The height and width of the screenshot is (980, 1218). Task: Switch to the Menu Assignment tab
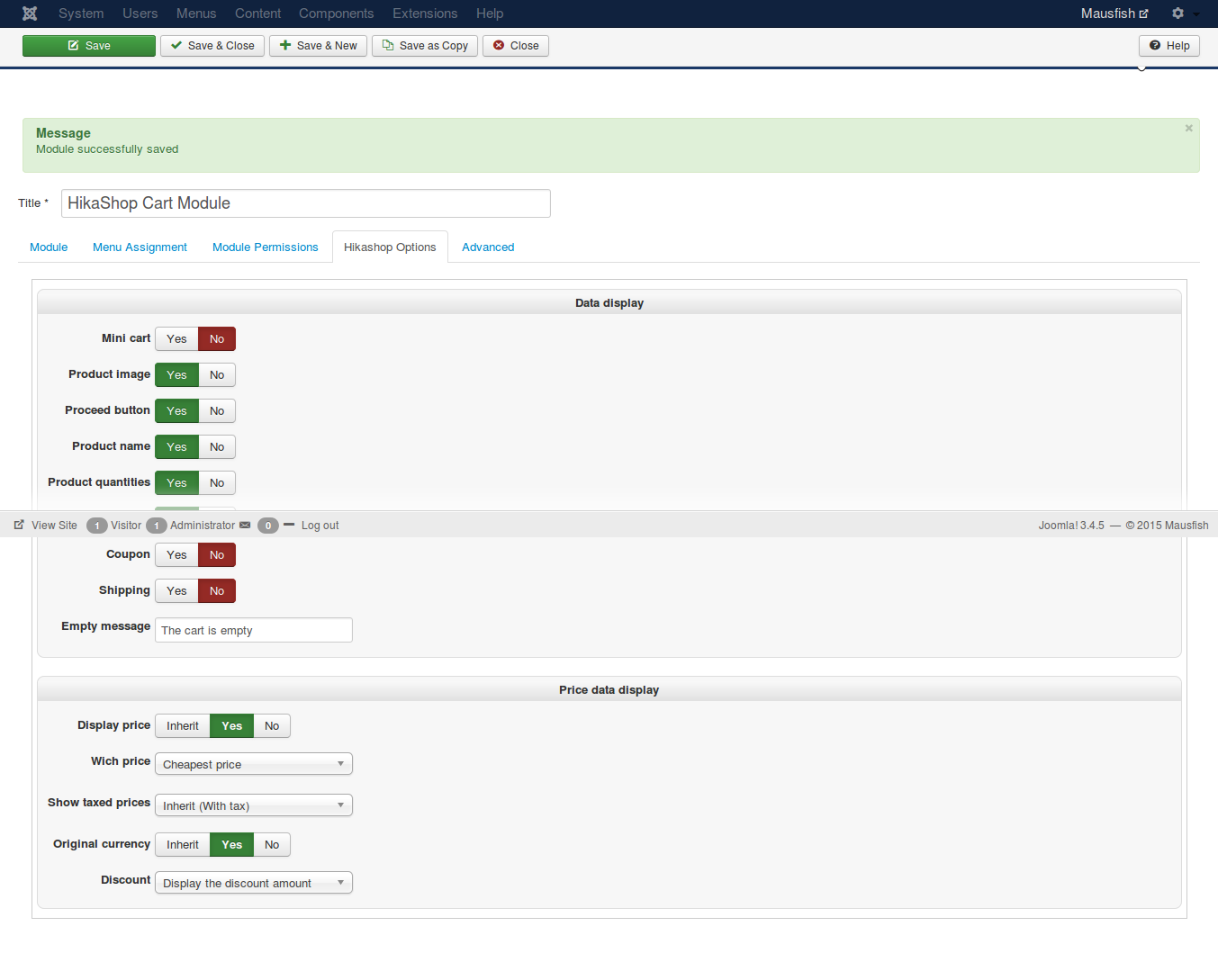[140, 247]
